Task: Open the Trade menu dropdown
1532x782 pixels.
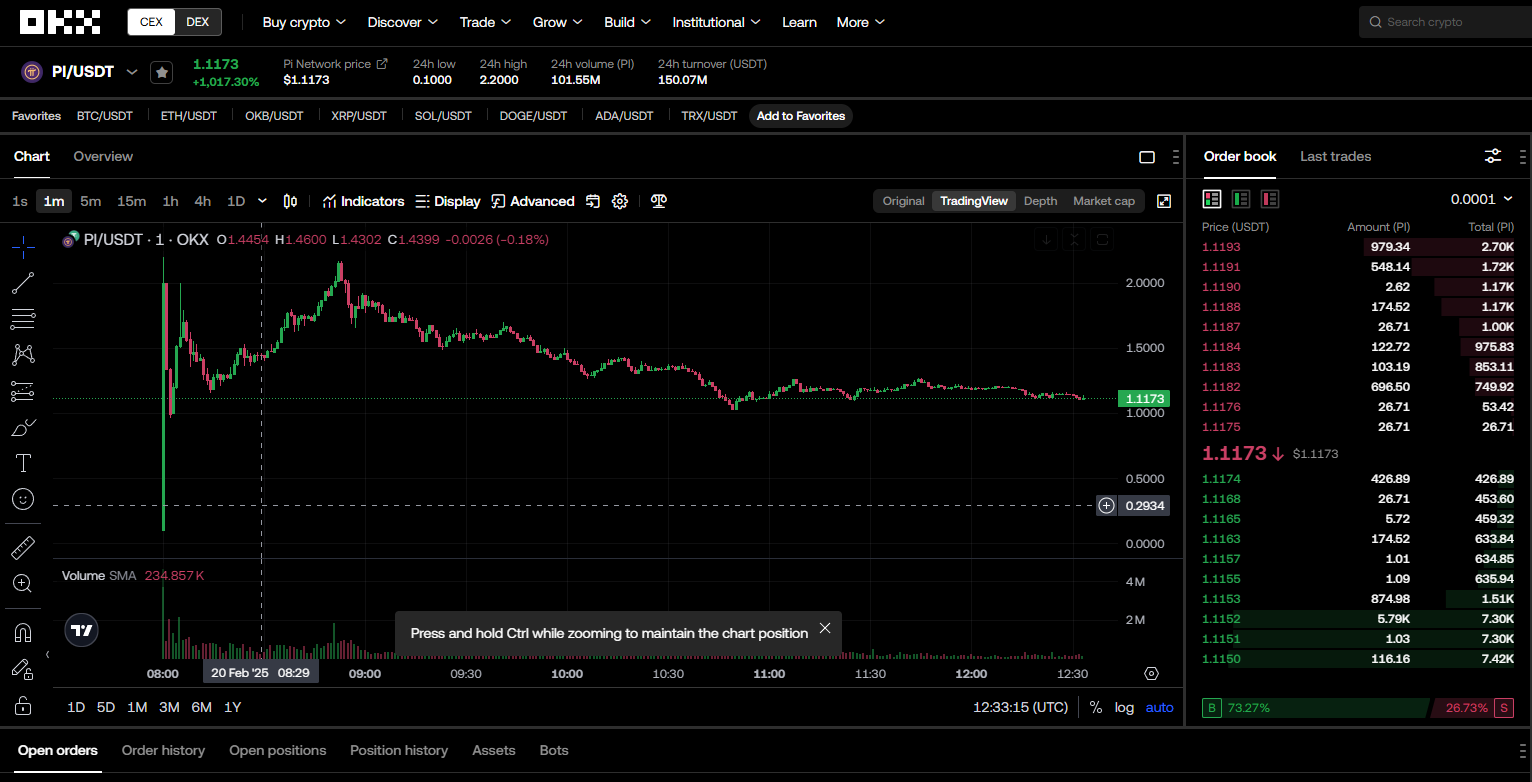Action: click(485, 22)
